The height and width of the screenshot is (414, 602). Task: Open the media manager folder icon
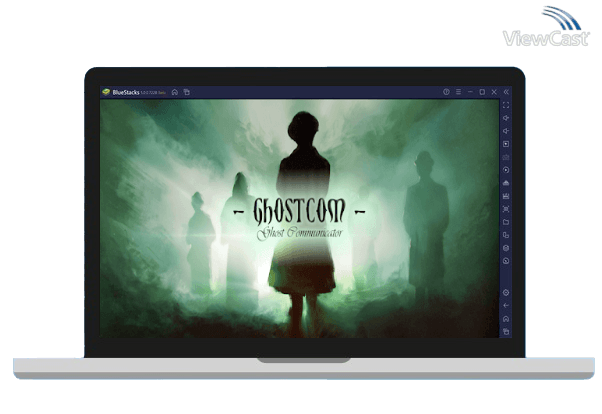coord(506,222)
